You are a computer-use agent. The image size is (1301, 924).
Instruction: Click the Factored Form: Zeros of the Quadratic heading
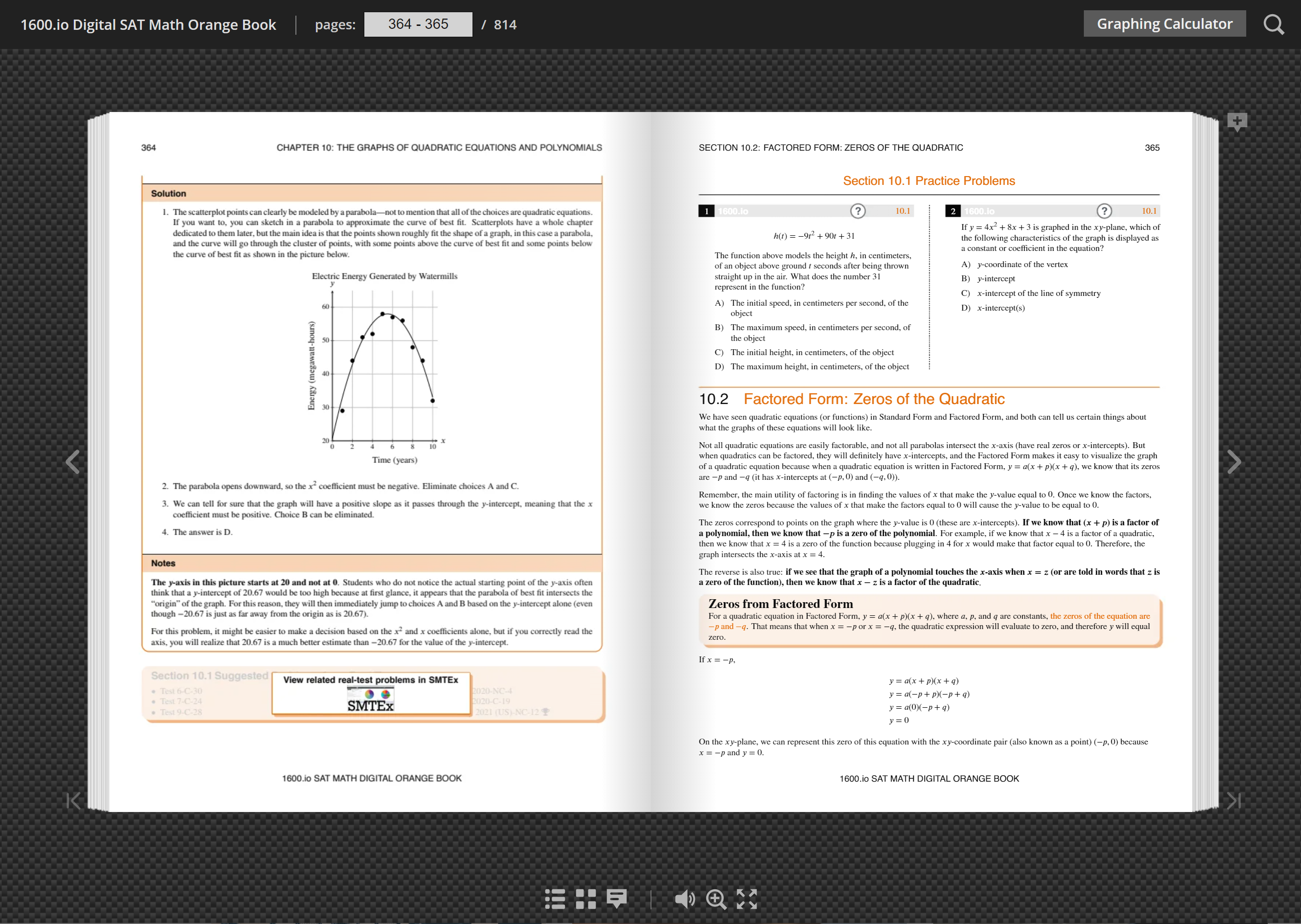pos(874,399)
